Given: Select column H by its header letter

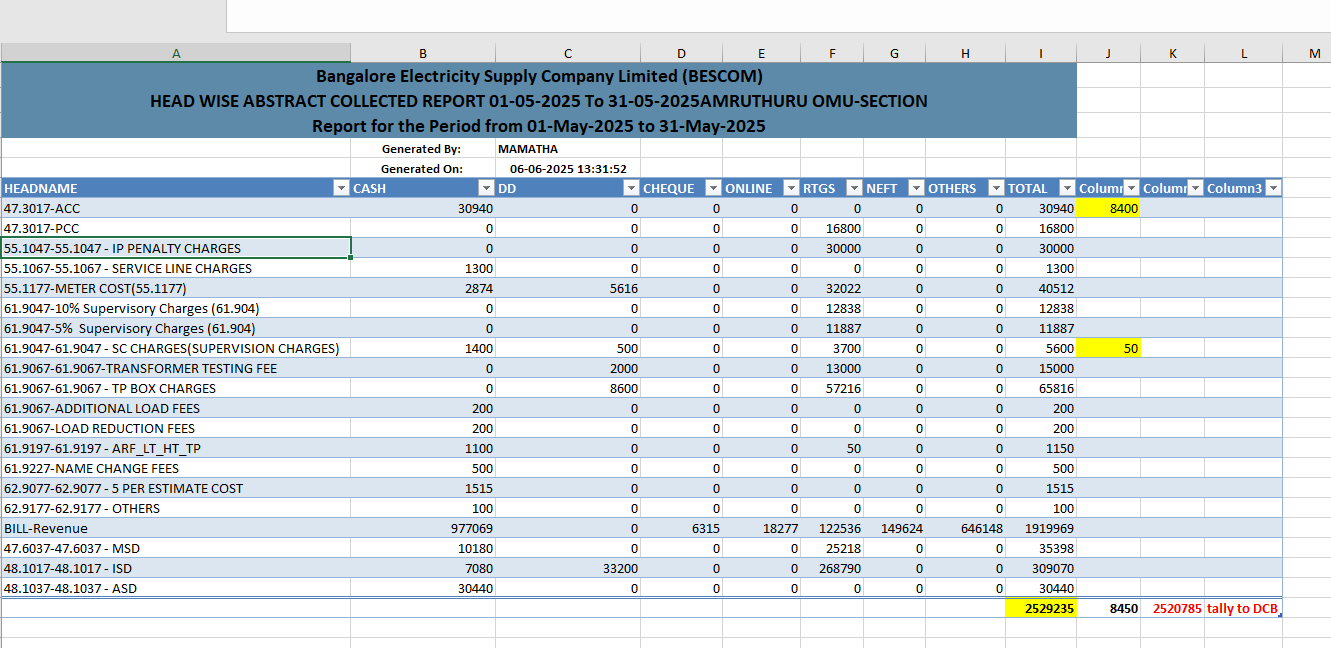Looking at the screenshot, I should click(x=965, y=53).
